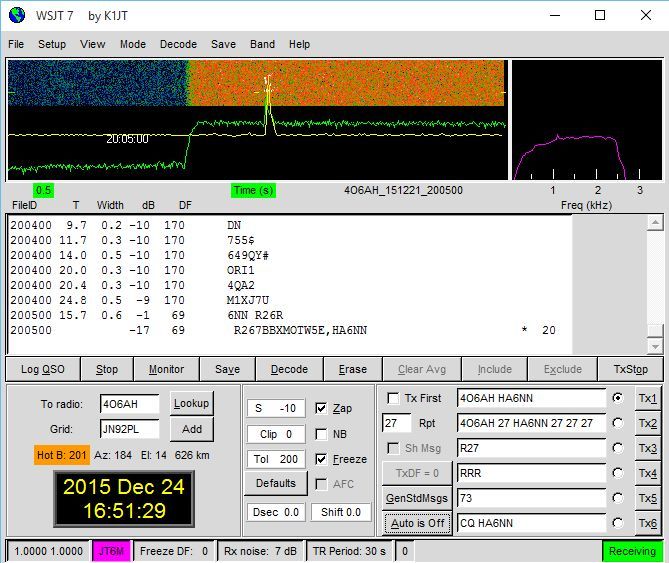This screenshot has height=563, width=669.
Task: Click the Rpt report field showing 27
Action: (x=396, y=423)
